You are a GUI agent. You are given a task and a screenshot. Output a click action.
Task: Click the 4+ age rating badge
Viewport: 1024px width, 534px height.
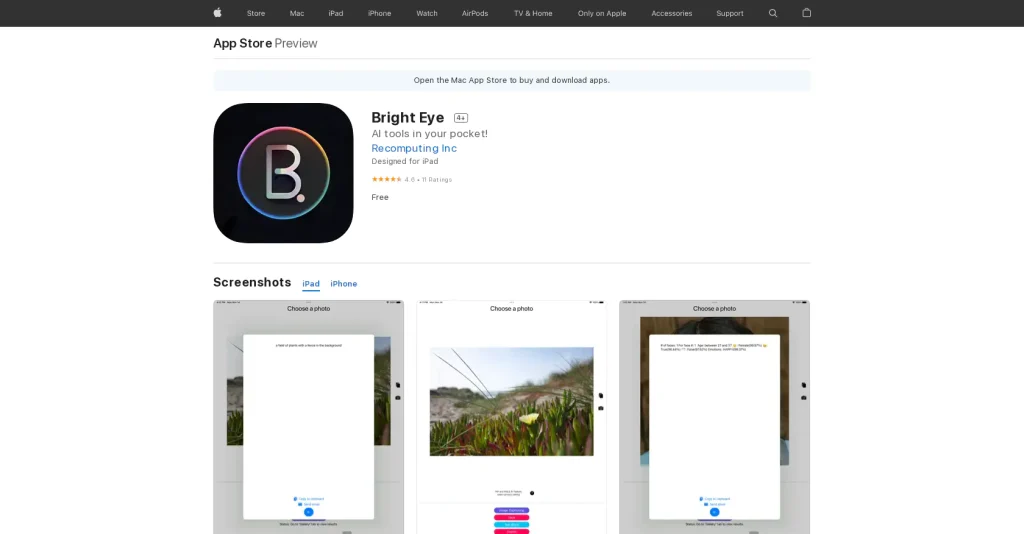[x=461, y=118]
